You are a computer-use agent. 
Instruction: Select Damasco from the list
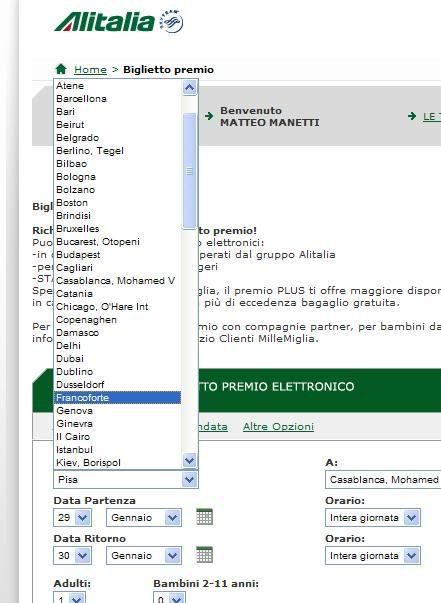(x=118, y=333)
